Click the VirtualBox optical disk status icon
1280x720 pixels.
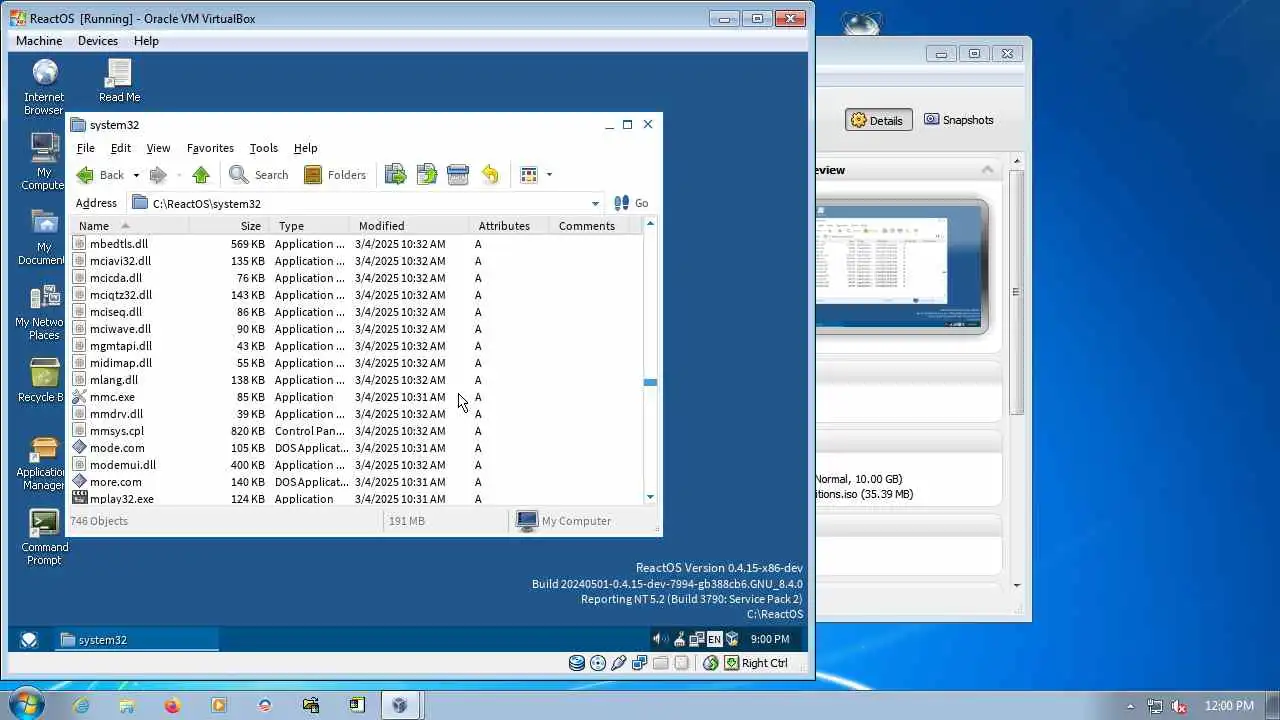pyautogui.click(x=598, y=663)
